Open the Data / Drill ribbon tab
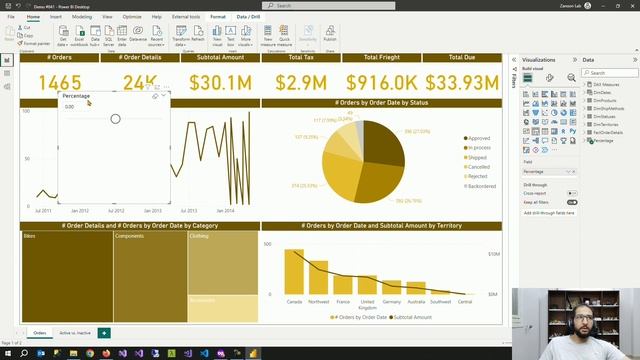This screenshot has height=360, width=640. pyautogui.click(x=248, y=17)
